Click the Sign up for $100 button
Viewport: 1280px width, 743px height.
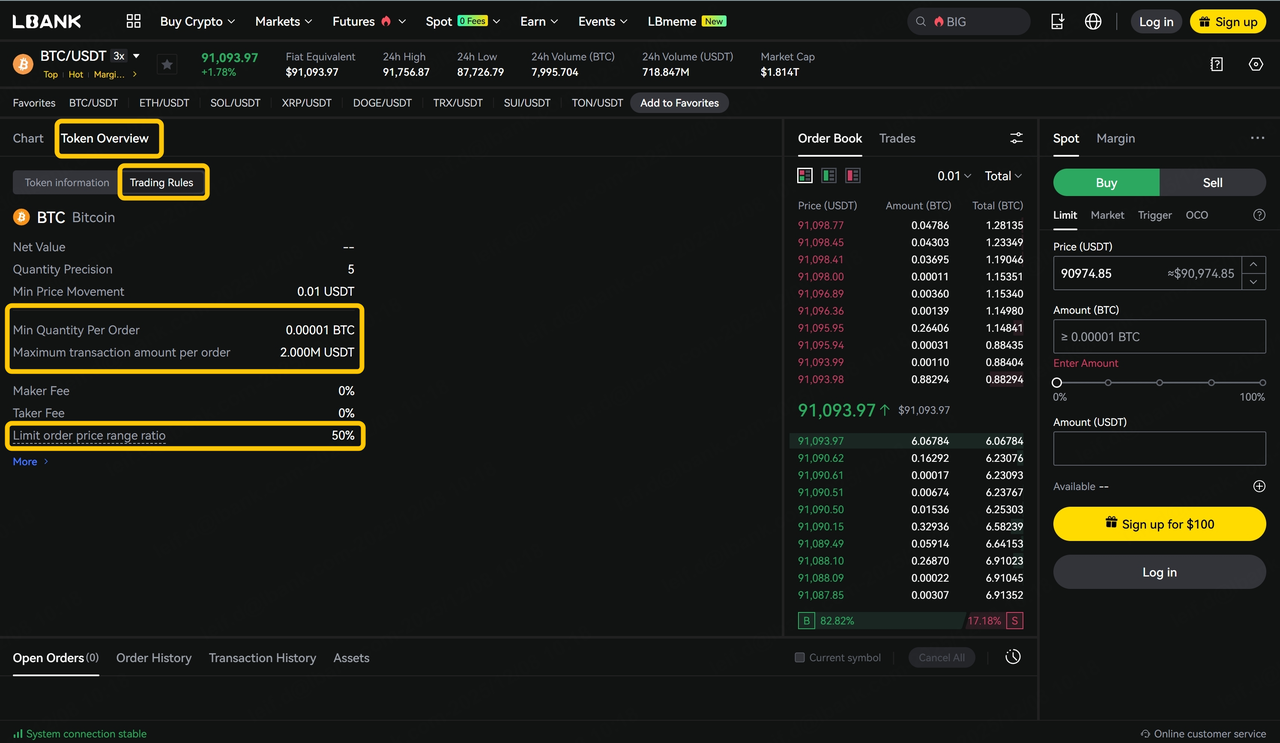(x=1159, y=524)
